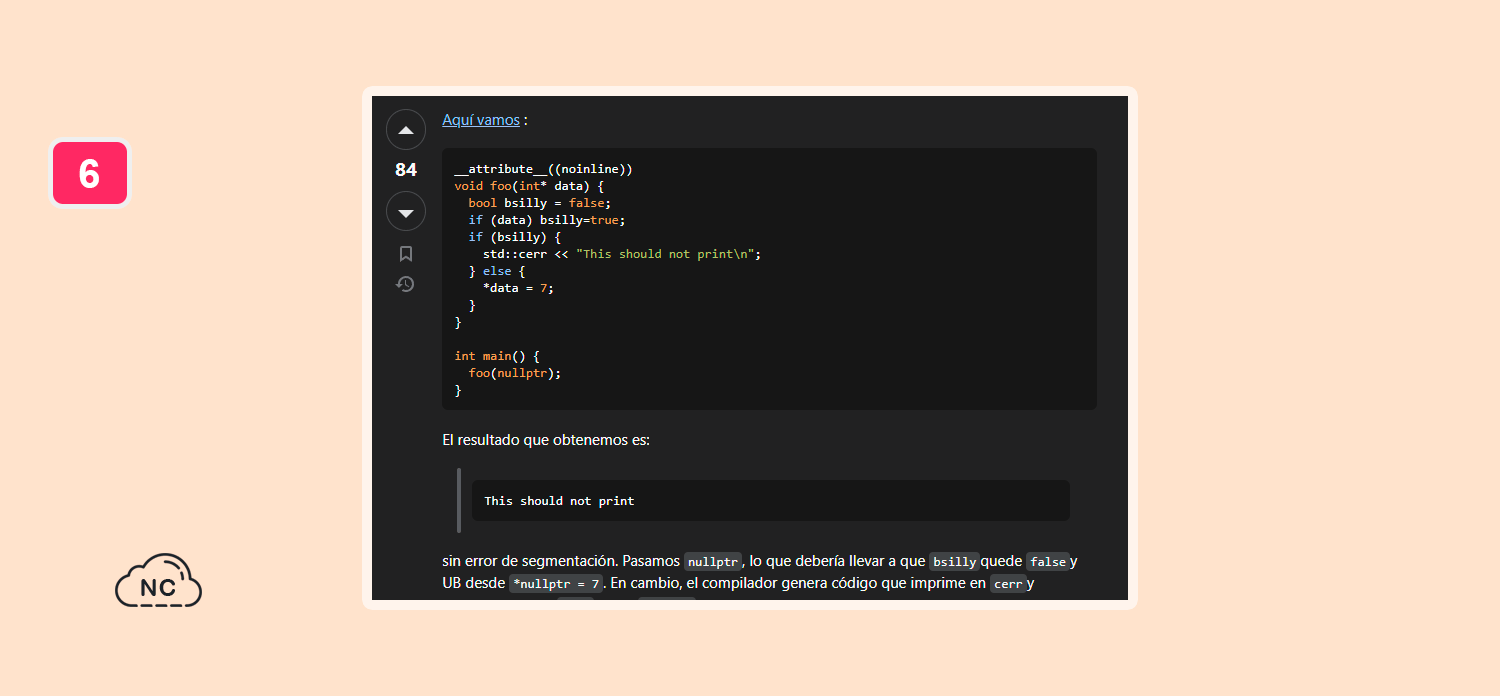Click the text "El resultado que obtenemos es:"

click(546, 440)
